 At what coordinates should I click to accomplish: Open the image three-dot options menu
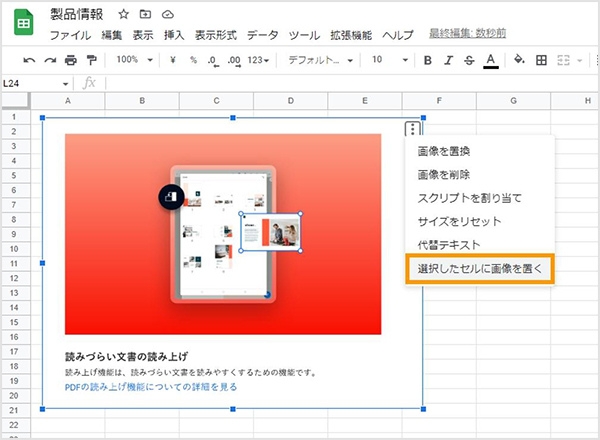tap(412, 128)
